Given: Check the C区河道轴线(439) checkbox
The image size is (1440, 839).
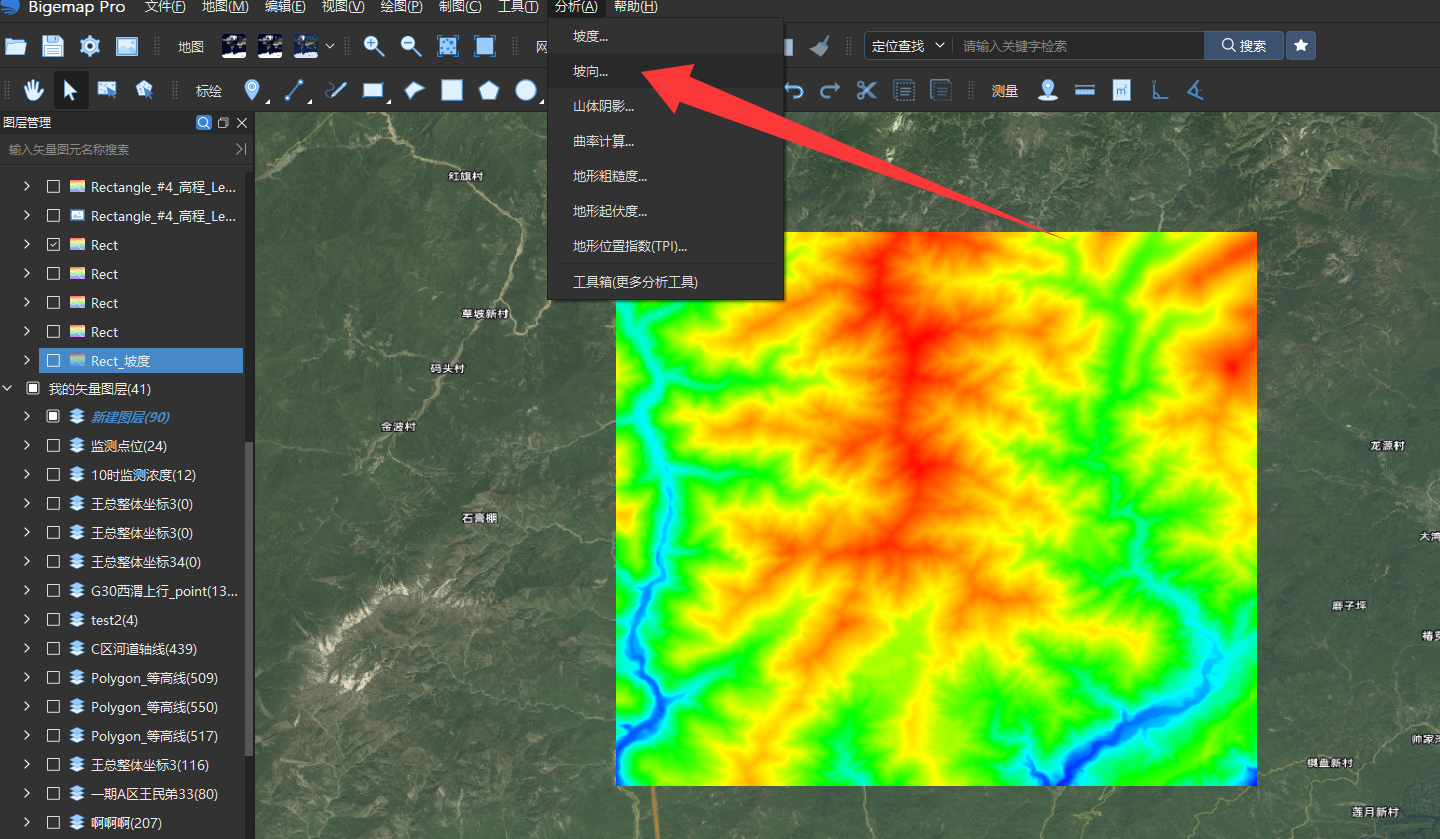Looking at the screenshot, I should [x=53, y=649].
